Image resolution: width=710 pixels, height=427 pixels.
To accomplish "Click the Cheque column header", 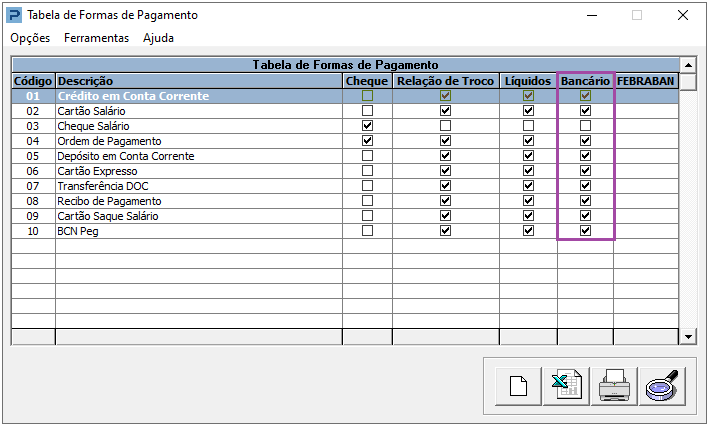I will [367, 81].
